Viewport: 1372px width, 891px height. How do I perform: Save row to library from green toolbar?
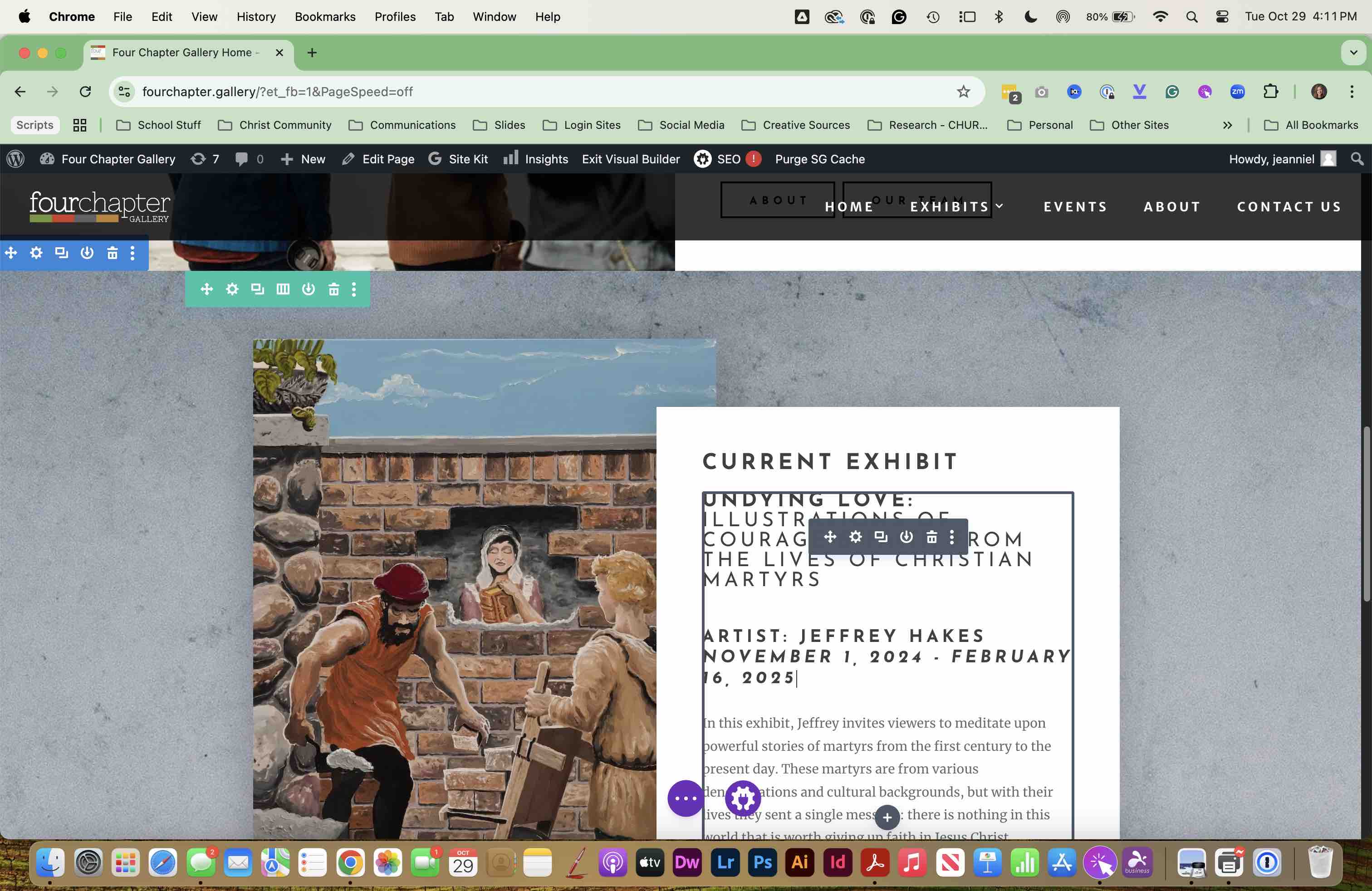tap(309, 289)
